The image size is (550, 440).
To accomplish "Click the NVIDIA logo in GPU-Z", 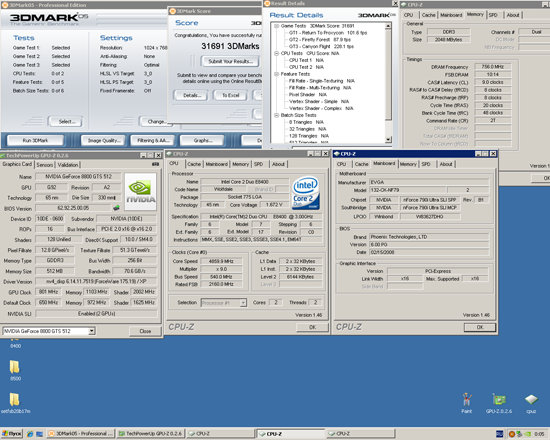I will 140,192.
